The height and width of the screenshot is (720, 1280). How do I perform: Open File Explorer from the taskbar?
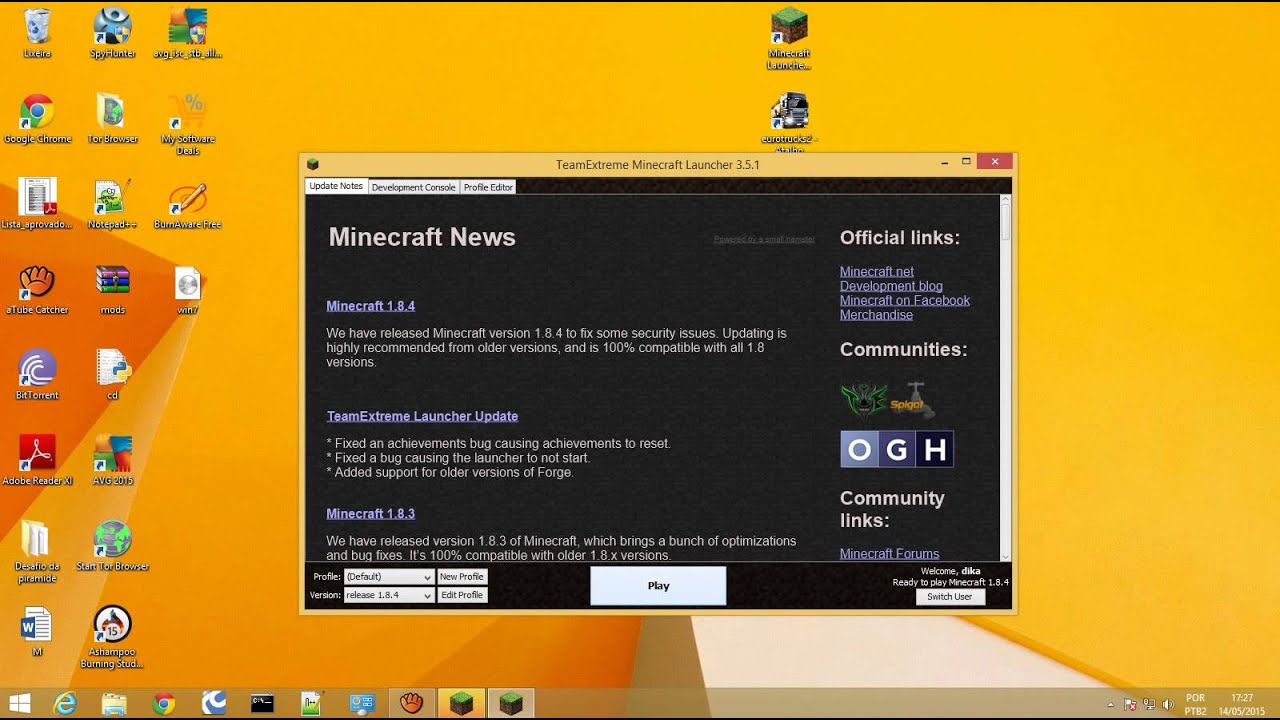click(114, 704)
